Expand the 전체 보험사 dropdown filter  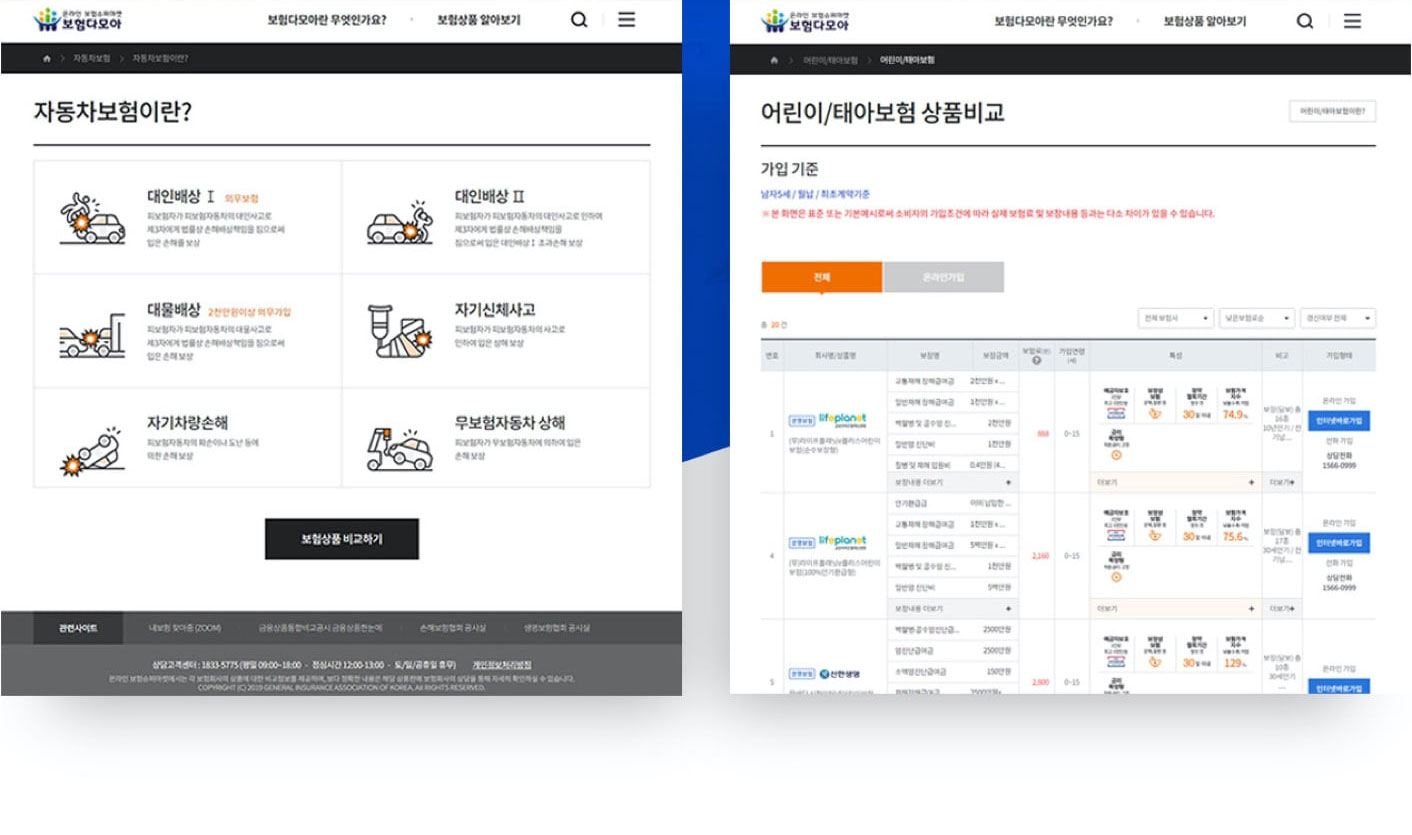coord(1176,319)
